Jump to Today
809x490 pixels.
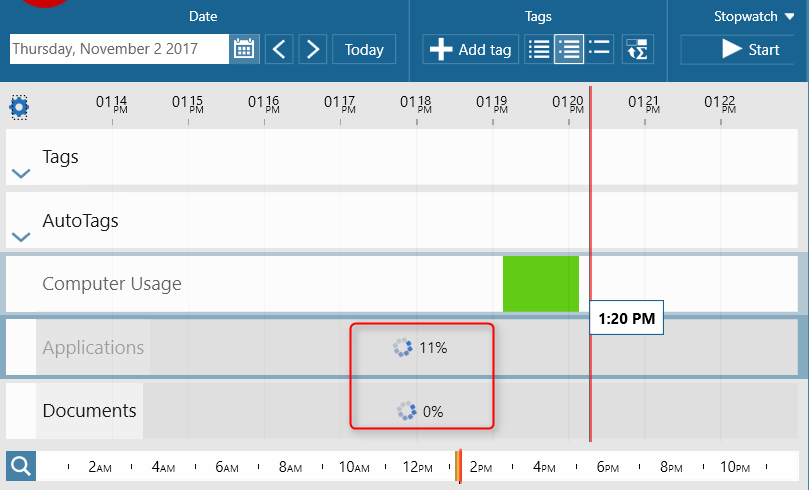(x=364, y=49)
